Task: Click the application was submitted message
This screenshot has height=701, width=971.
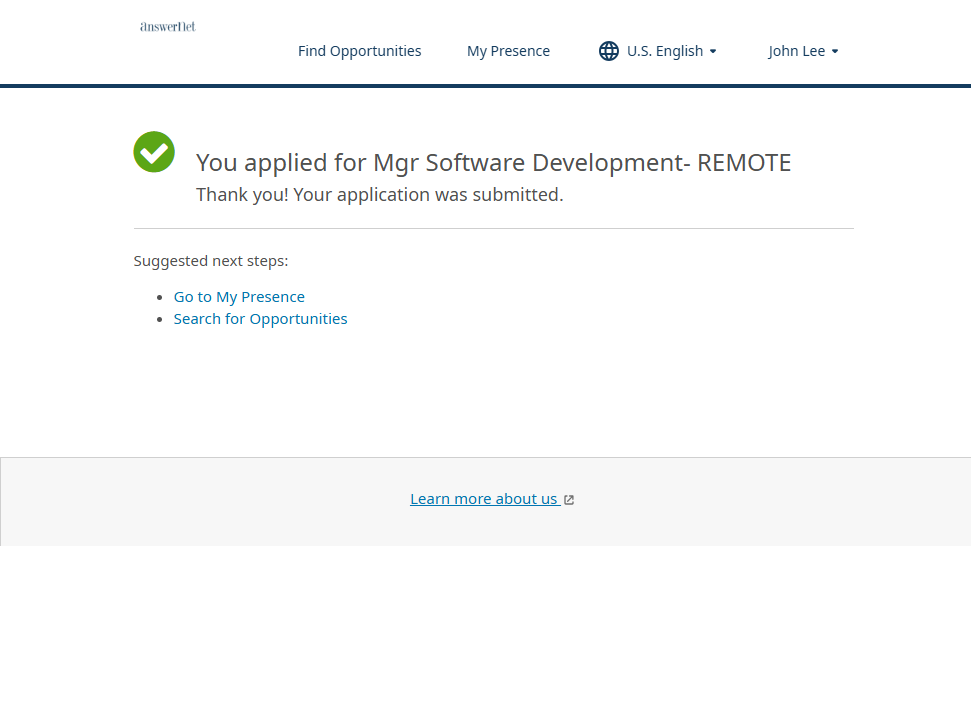Action: point(379,195)
